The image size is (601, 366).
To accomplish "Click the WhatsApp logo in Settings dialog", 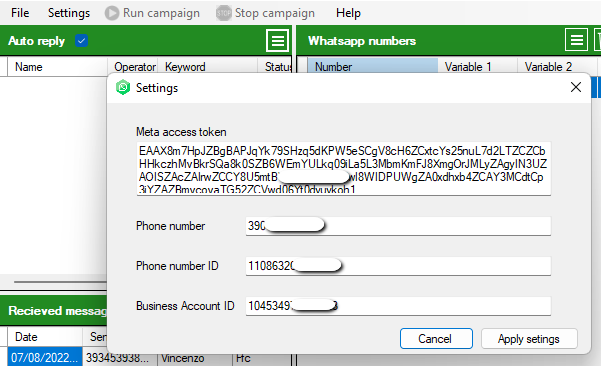I will click(123, 88).
